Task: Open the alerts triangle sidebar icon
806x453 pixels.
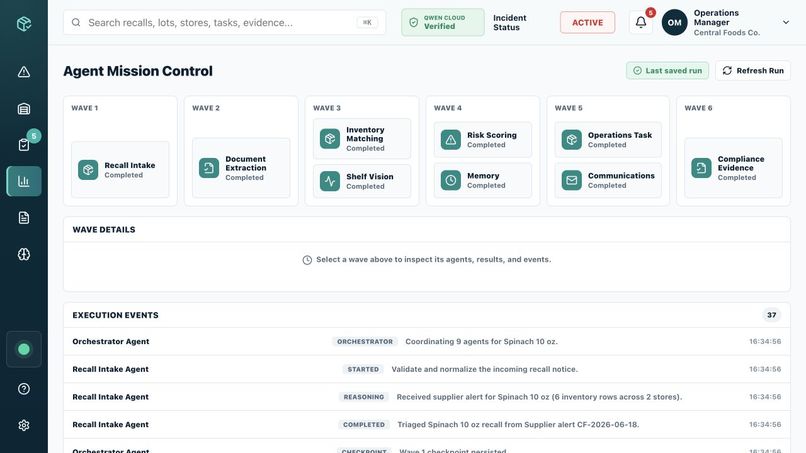Action: point(24,72)
